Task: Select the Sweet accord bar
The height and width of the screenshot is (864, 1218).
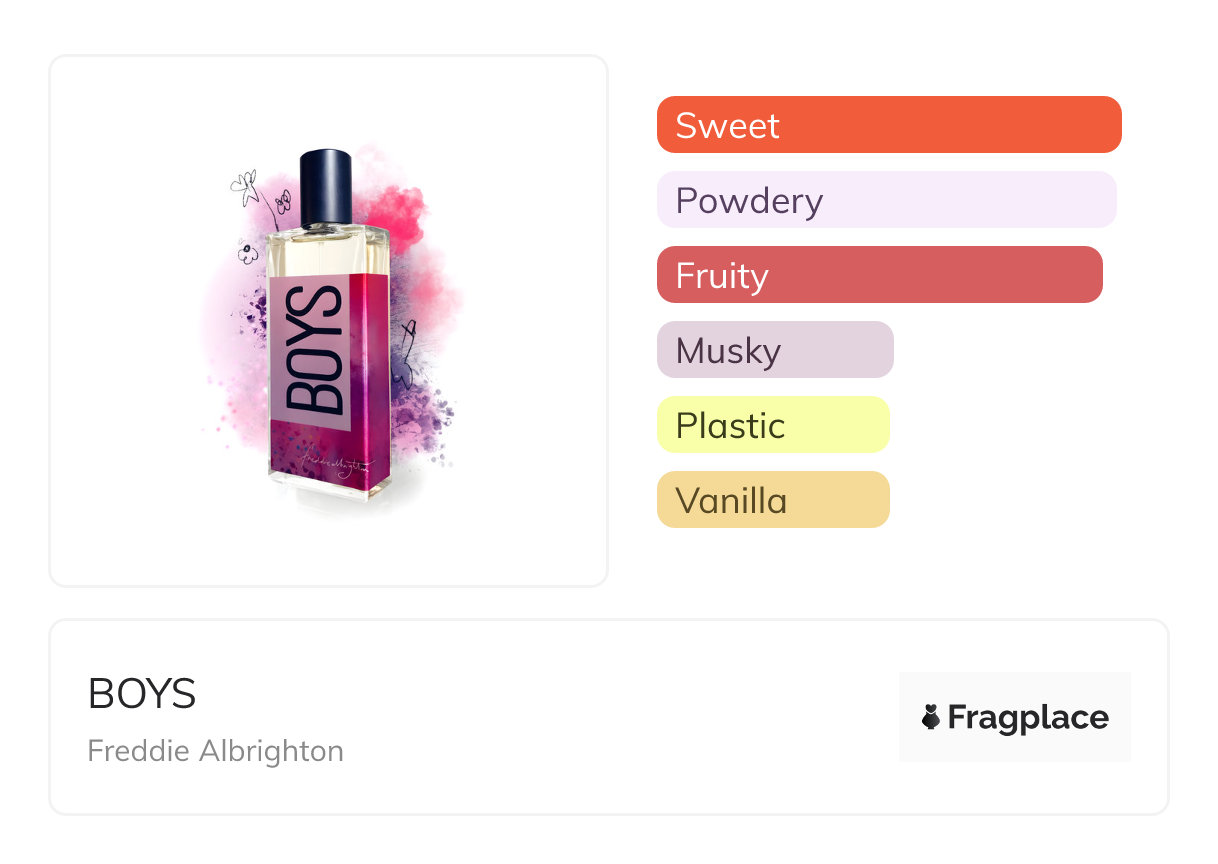Action: coord(888,125)
